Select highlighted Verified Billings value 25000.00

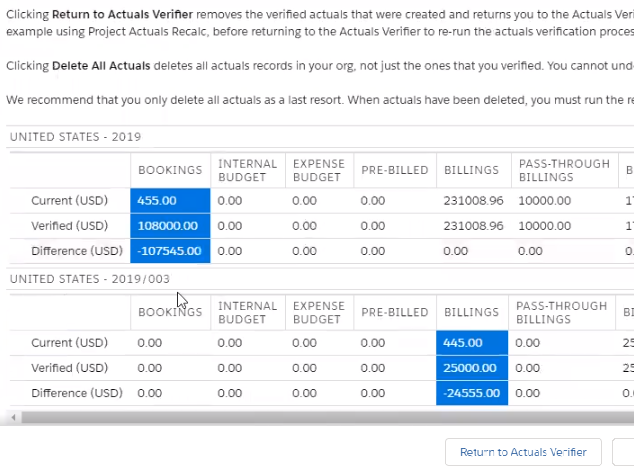point(470,368)
